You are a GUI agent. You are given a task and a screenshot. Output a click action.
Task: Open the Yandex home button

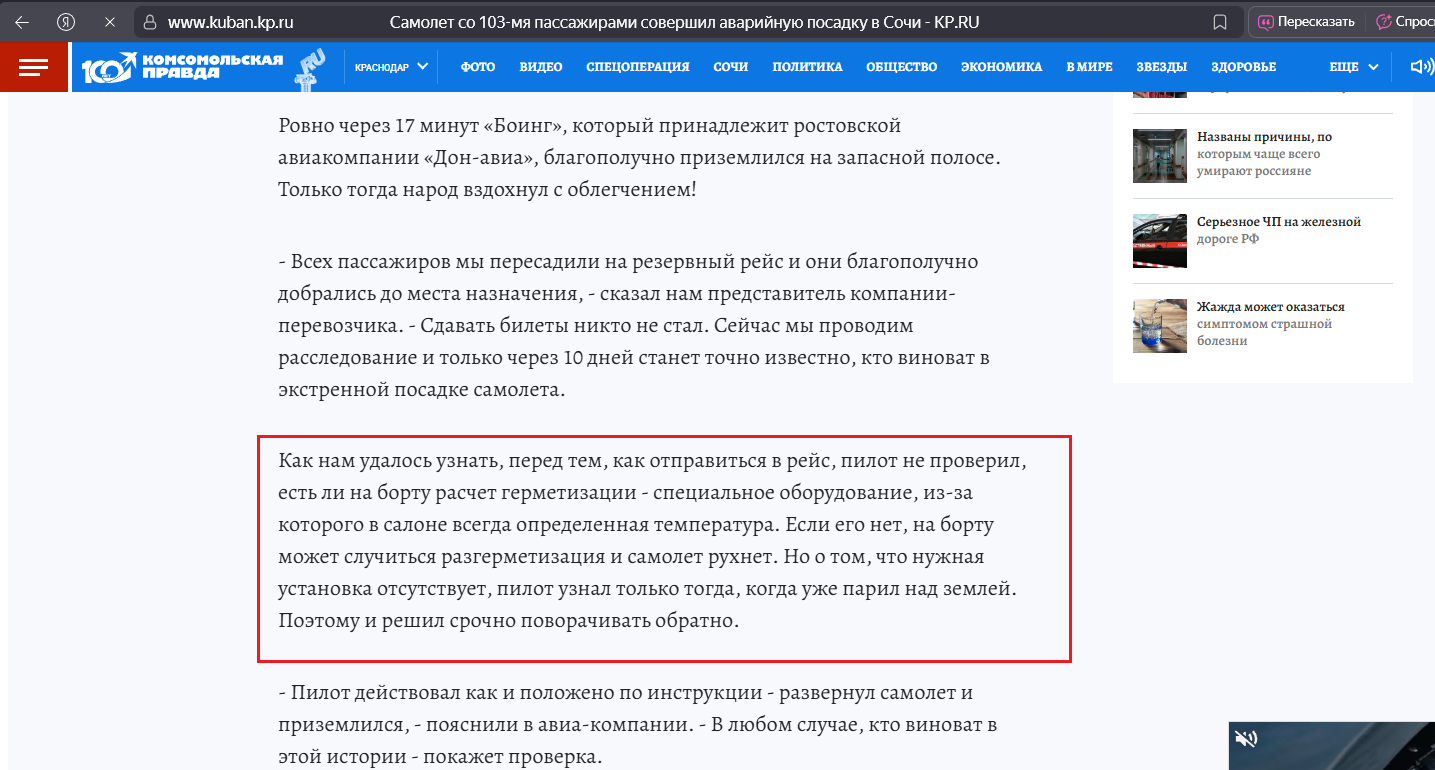(66, 22)
